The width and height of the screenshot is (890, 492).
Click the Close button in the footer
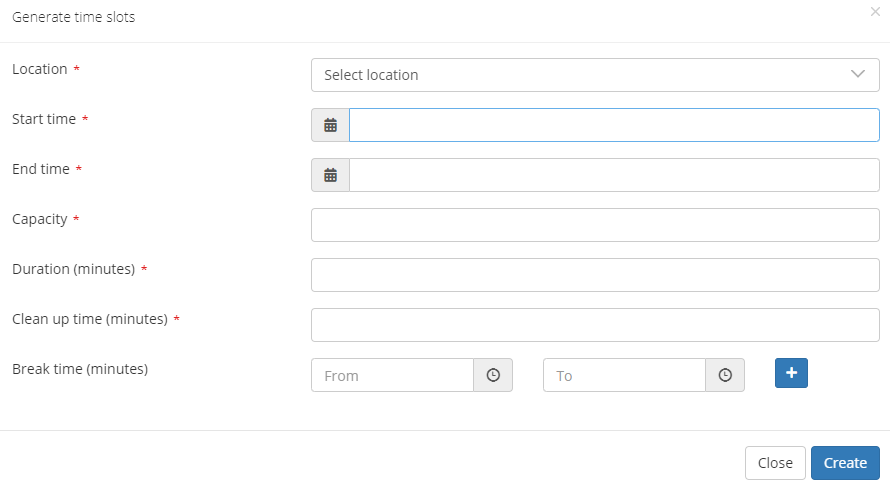pos(775,463)
